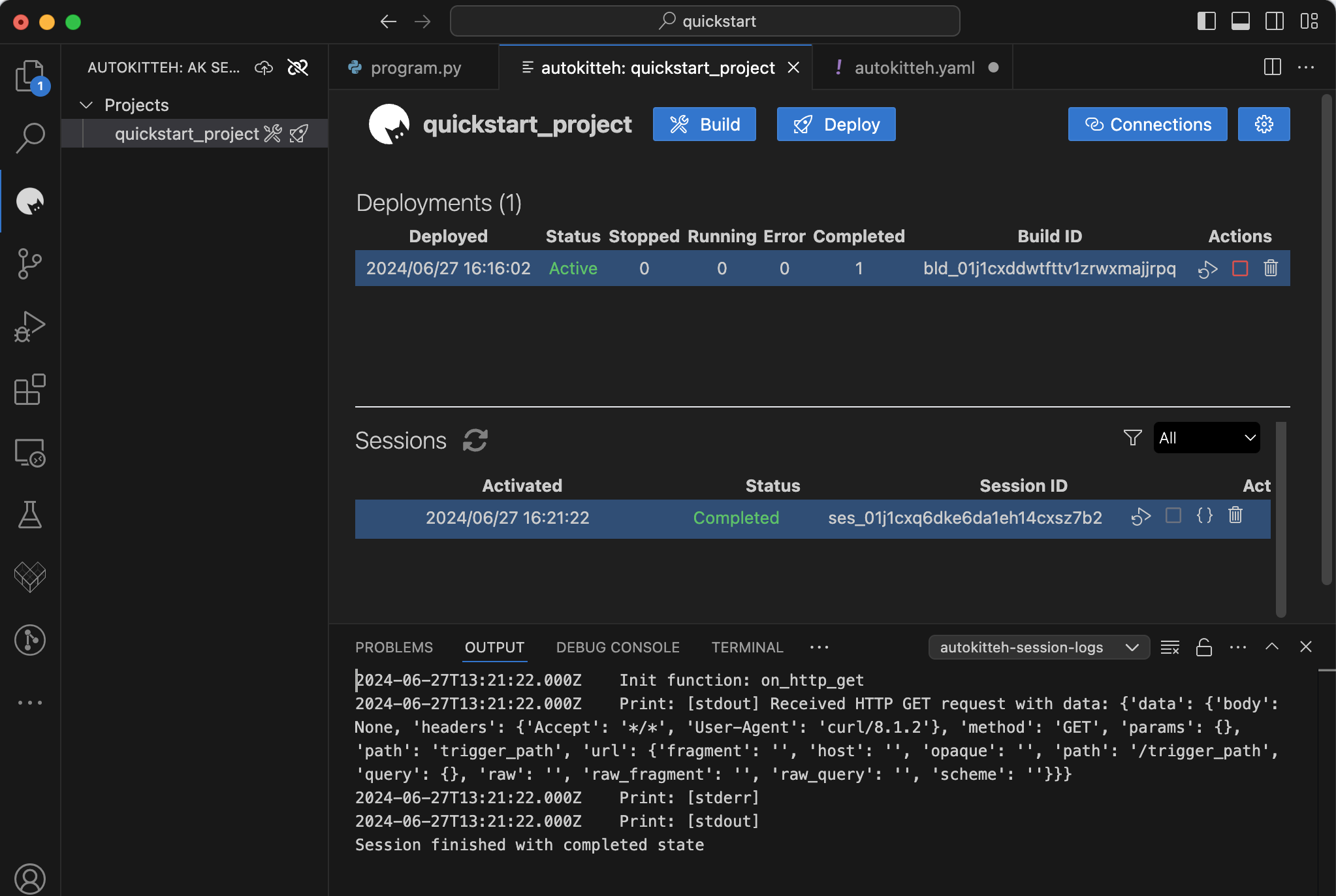Switch to the TERMINAL panel tab
Image resolution: width=1336 pixels, height=896 pixels.
click(x=747, y=647)
